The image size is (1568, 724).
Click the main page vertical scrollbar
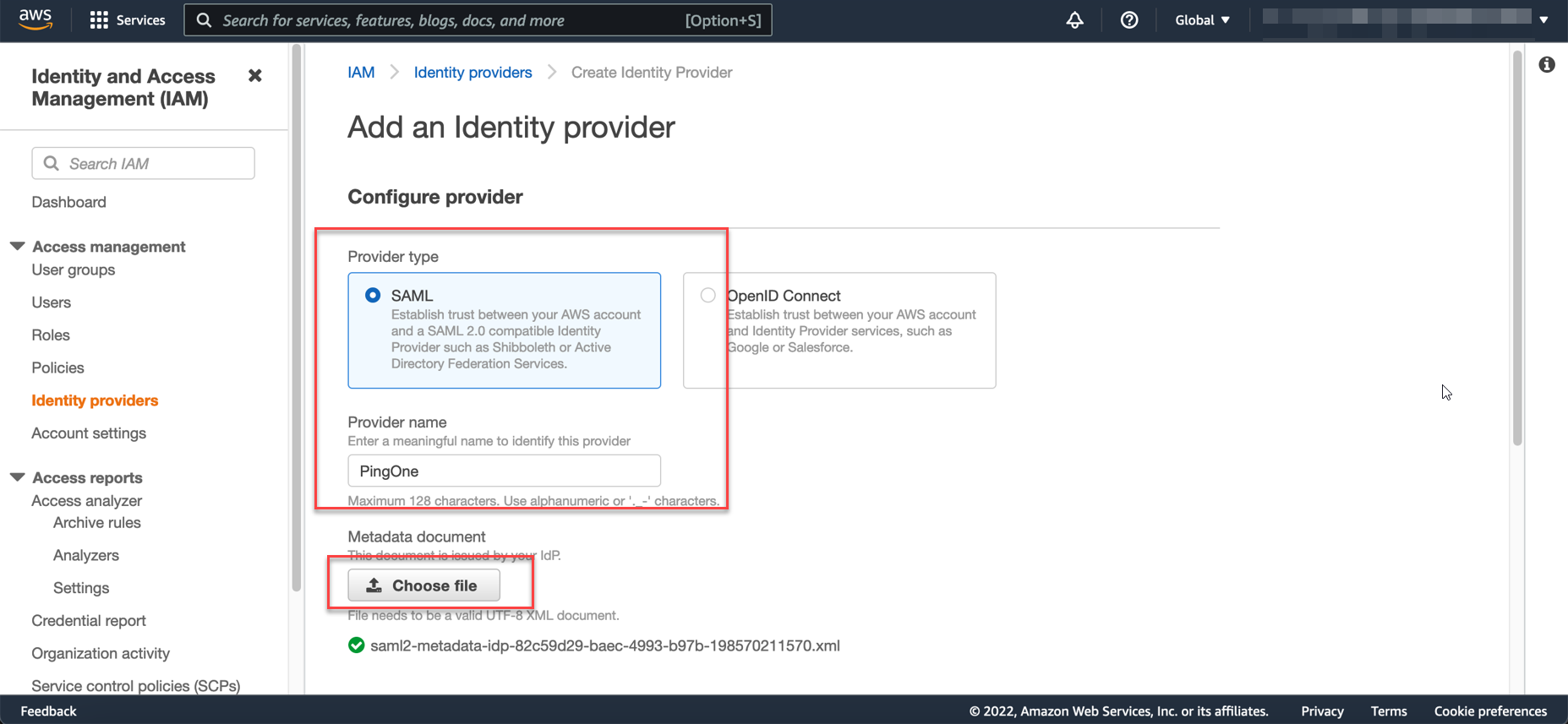tap(1517, 248)
